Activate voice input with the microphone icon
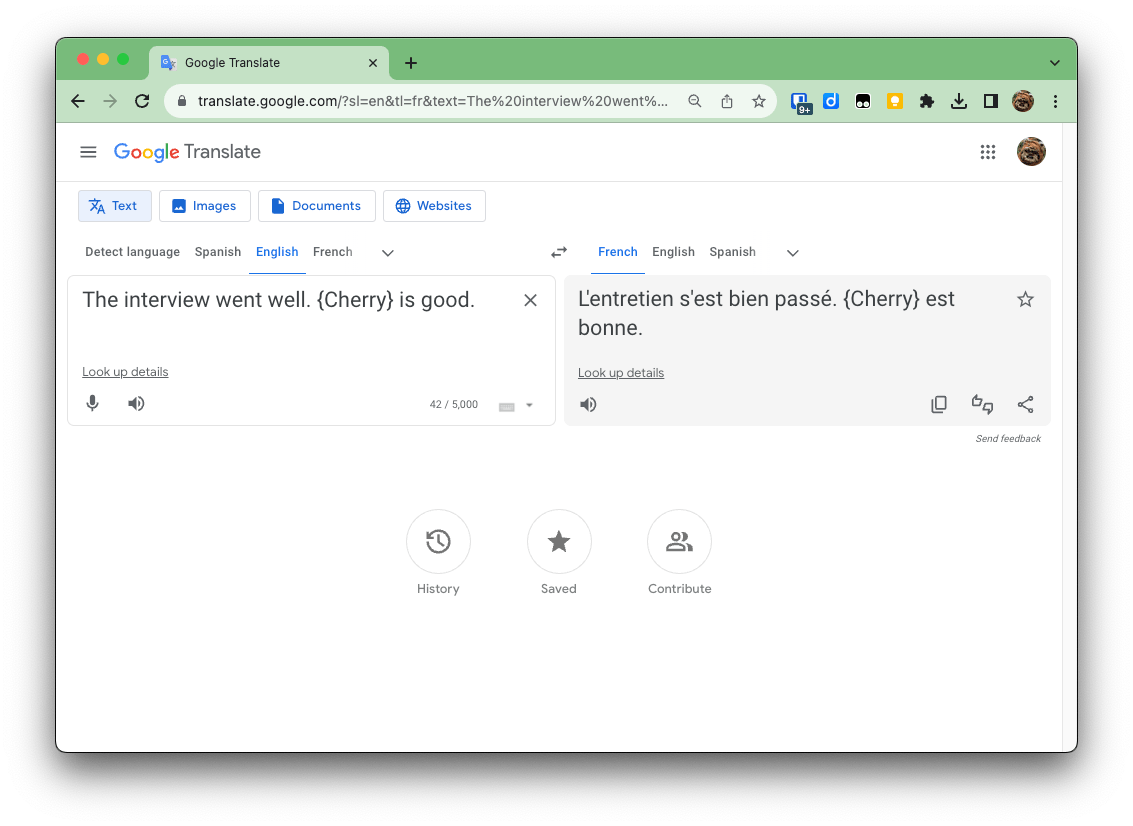 pyautogui.click(x=92, y=403)
